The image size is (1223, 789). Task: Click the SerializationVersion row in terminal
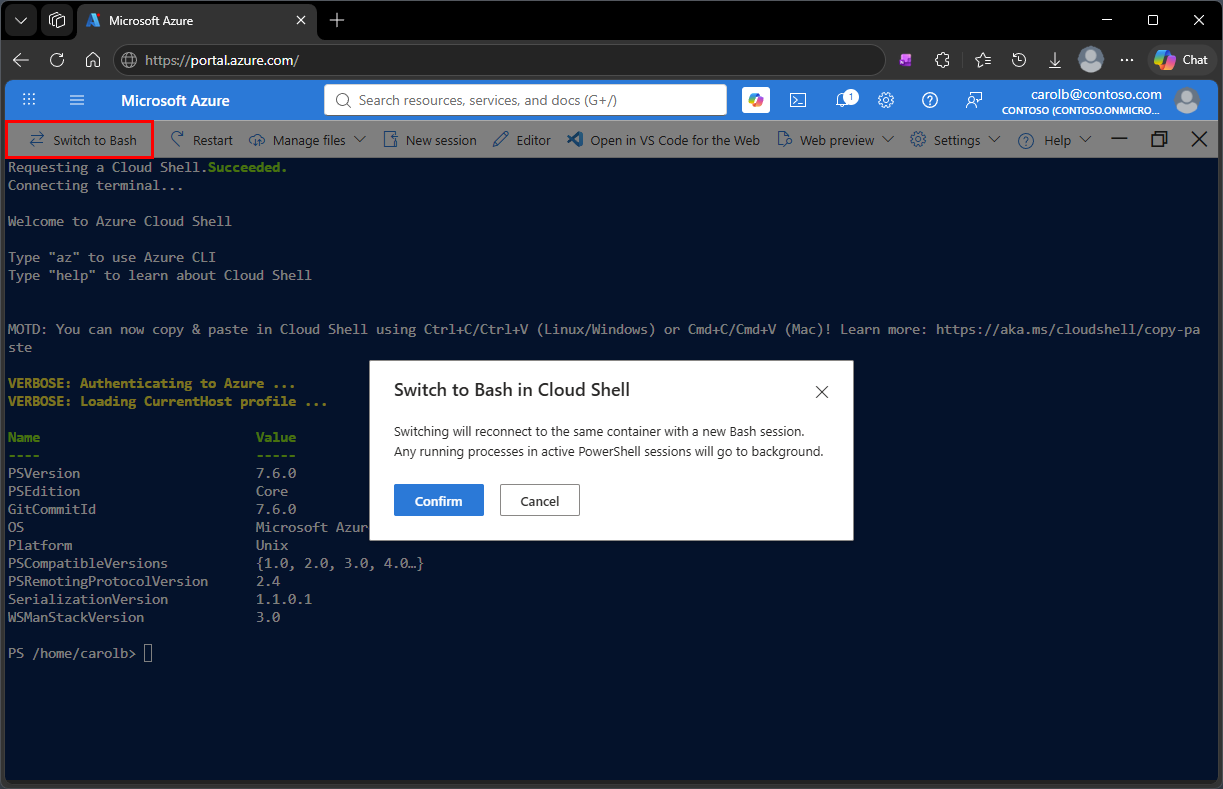point(160,599)
